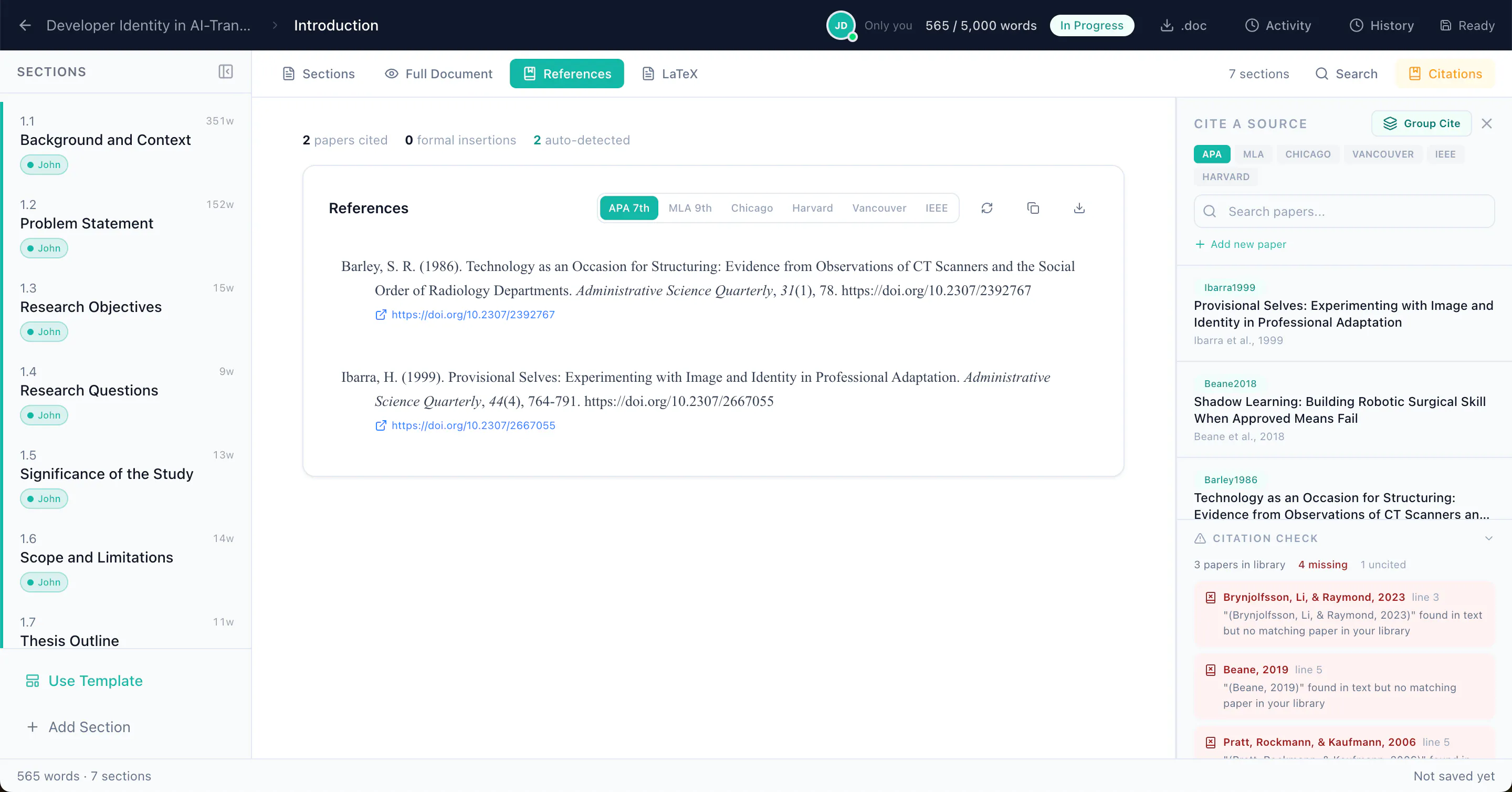Select the Beane2018 Shadow Learning paper
This screenshot has width=1512, height=792.
coord(1344,410)
